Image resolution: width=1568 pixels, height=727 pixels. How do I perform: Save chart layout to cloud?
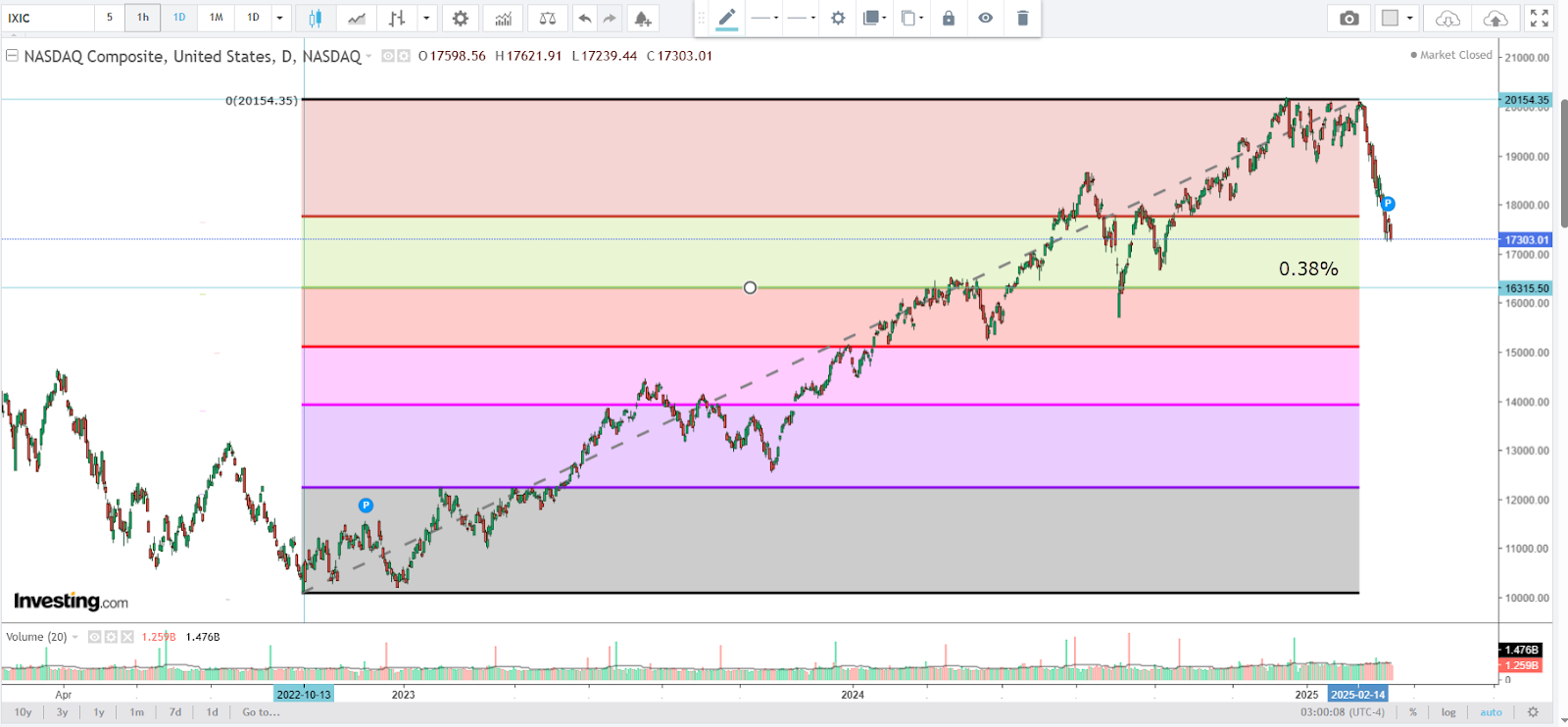click(1495, 18)
